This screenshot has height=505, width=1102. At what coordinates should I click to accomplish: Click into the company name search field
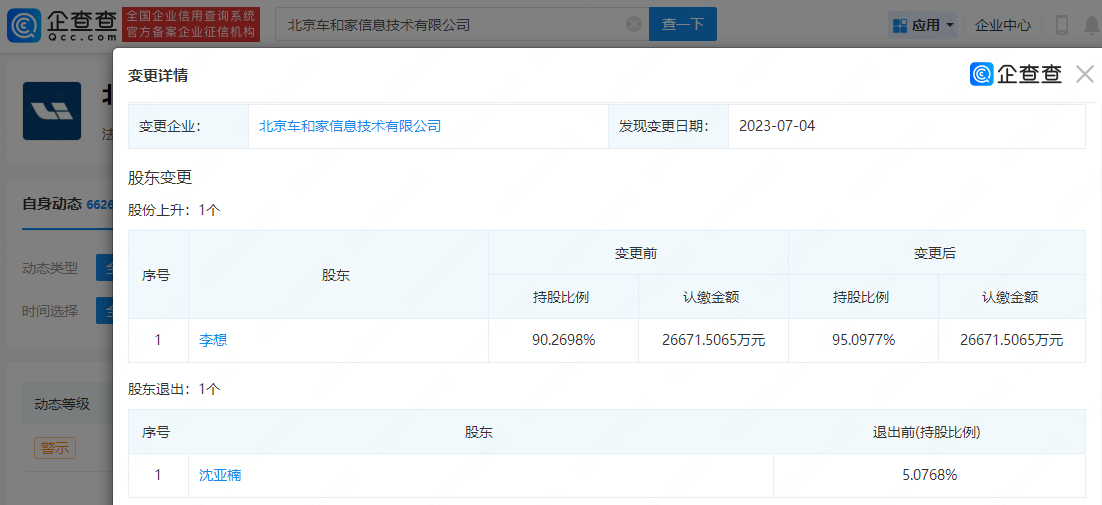click(x=450, y=25)
